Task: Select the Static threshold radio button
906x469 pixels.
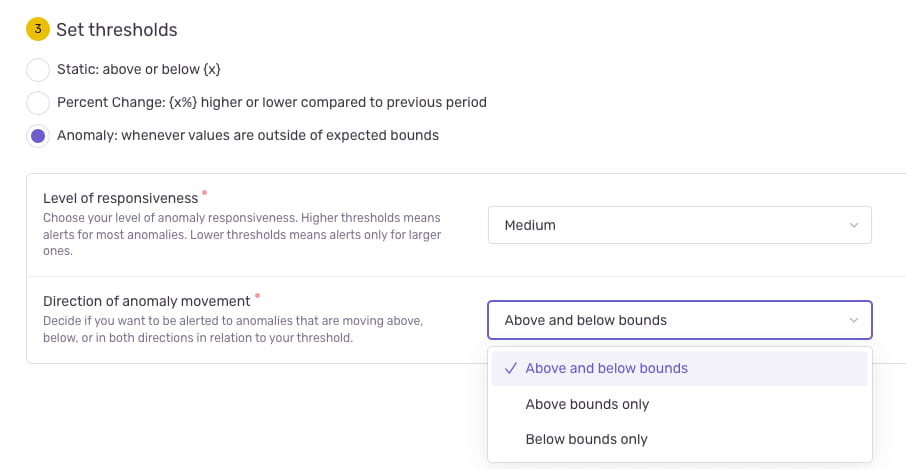Action: pos(38,70)
